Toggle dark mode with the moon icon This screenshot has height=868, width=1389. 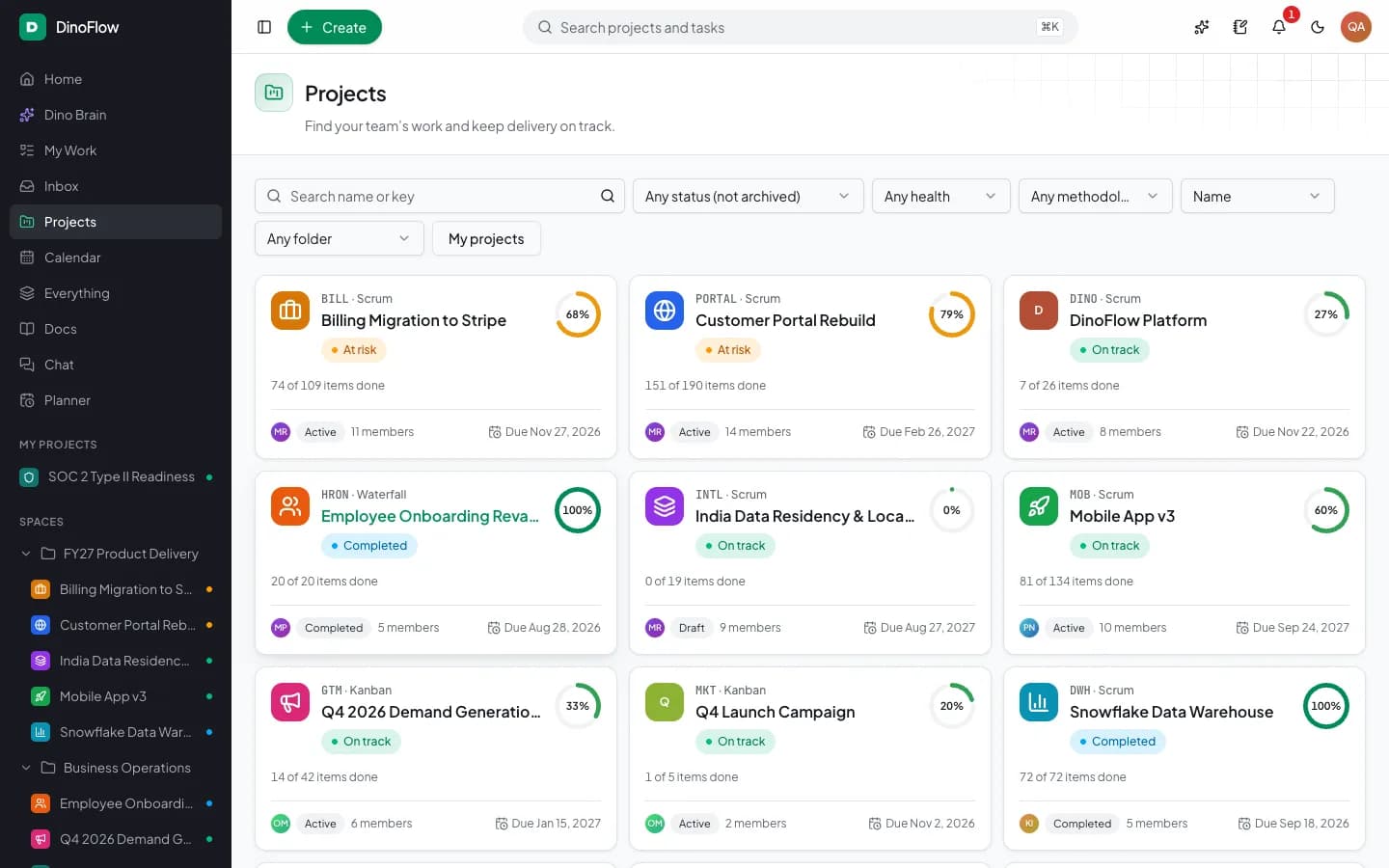tap(1318, 27)
